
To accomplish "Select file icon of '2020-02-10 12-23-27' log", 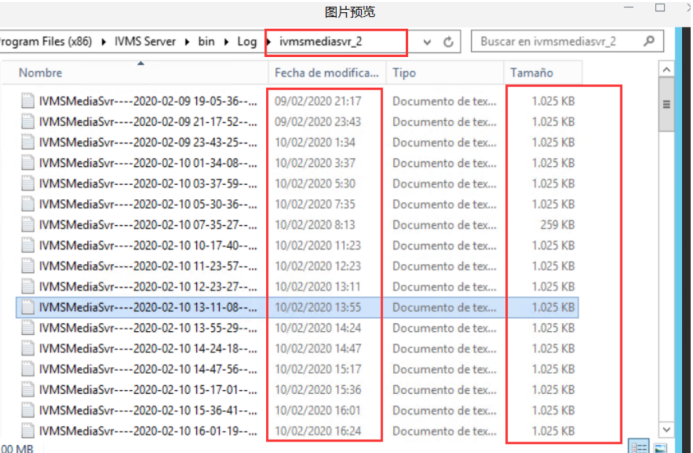I will [28, 286].
